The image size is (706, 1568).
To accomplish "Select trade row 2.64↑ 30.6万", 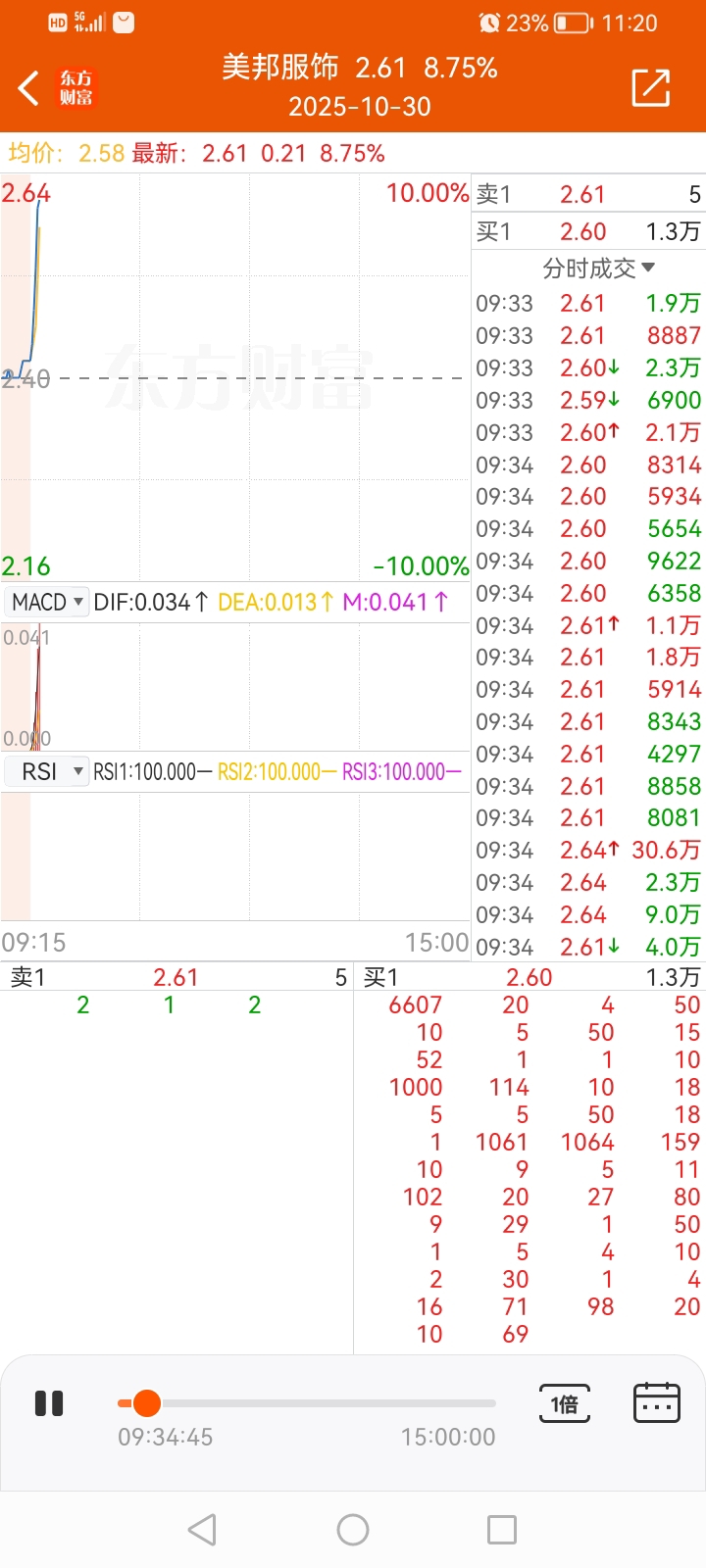I will (x=588, y=850).
